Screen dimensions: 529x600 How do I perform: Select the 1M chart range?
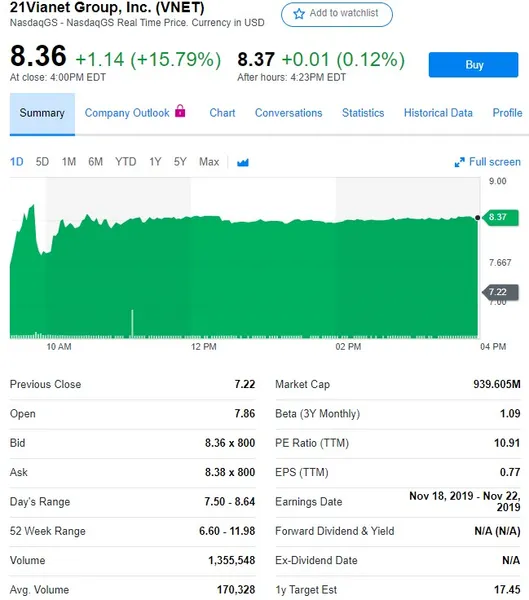69,162
